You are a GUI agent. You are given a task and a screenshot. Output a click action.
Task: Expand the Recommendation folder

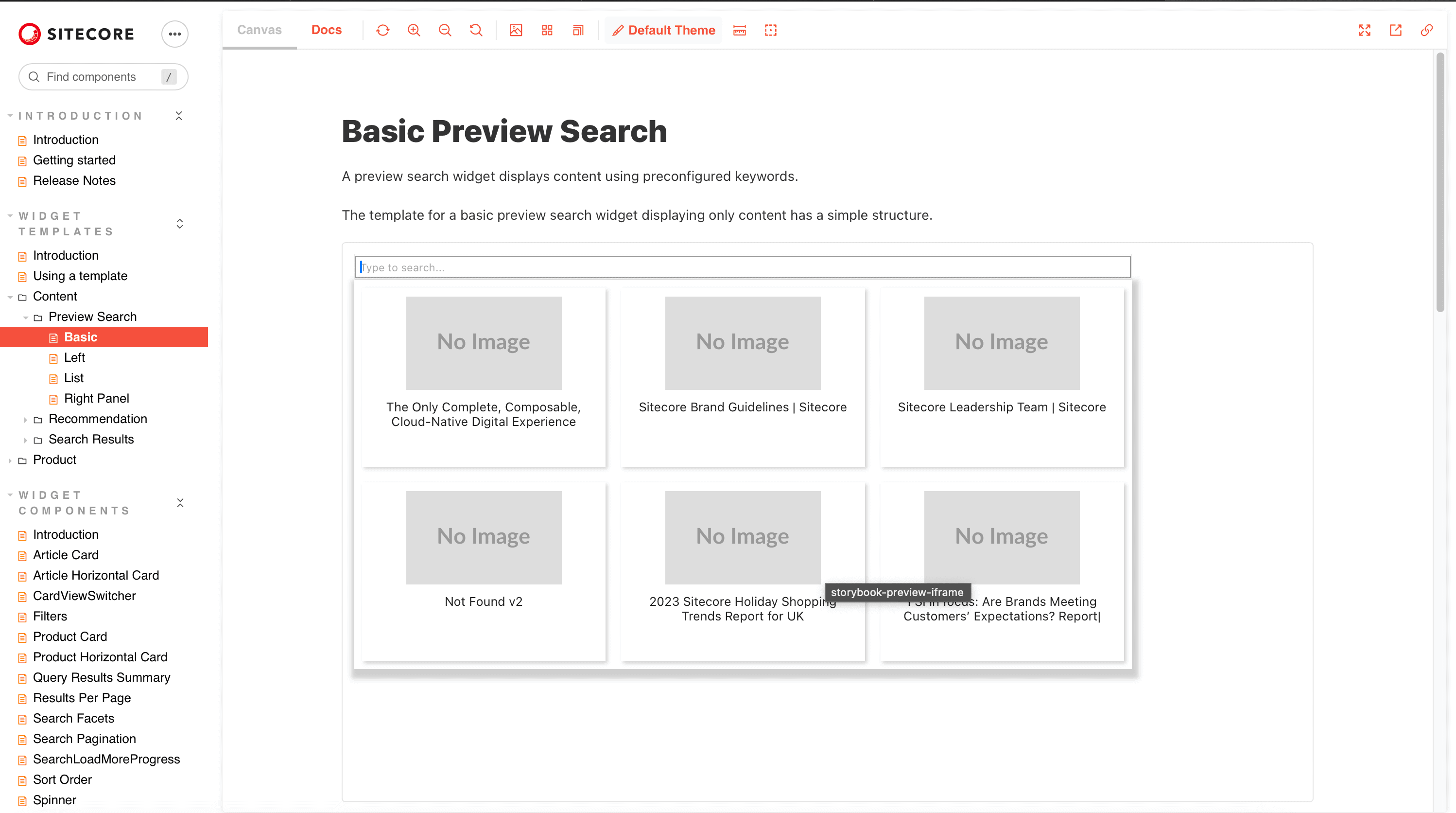tap(97, 419)
